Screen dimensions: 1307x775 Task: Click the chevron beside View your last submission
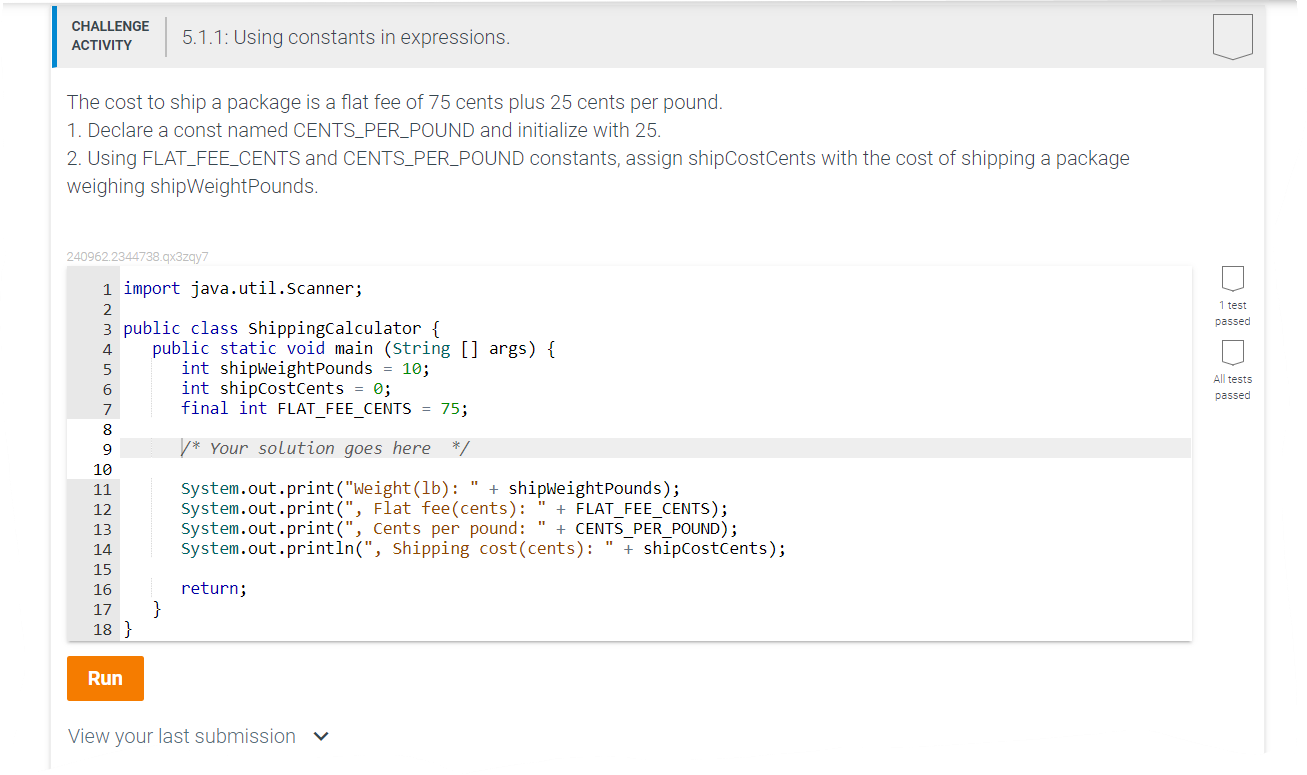(320, 736)
